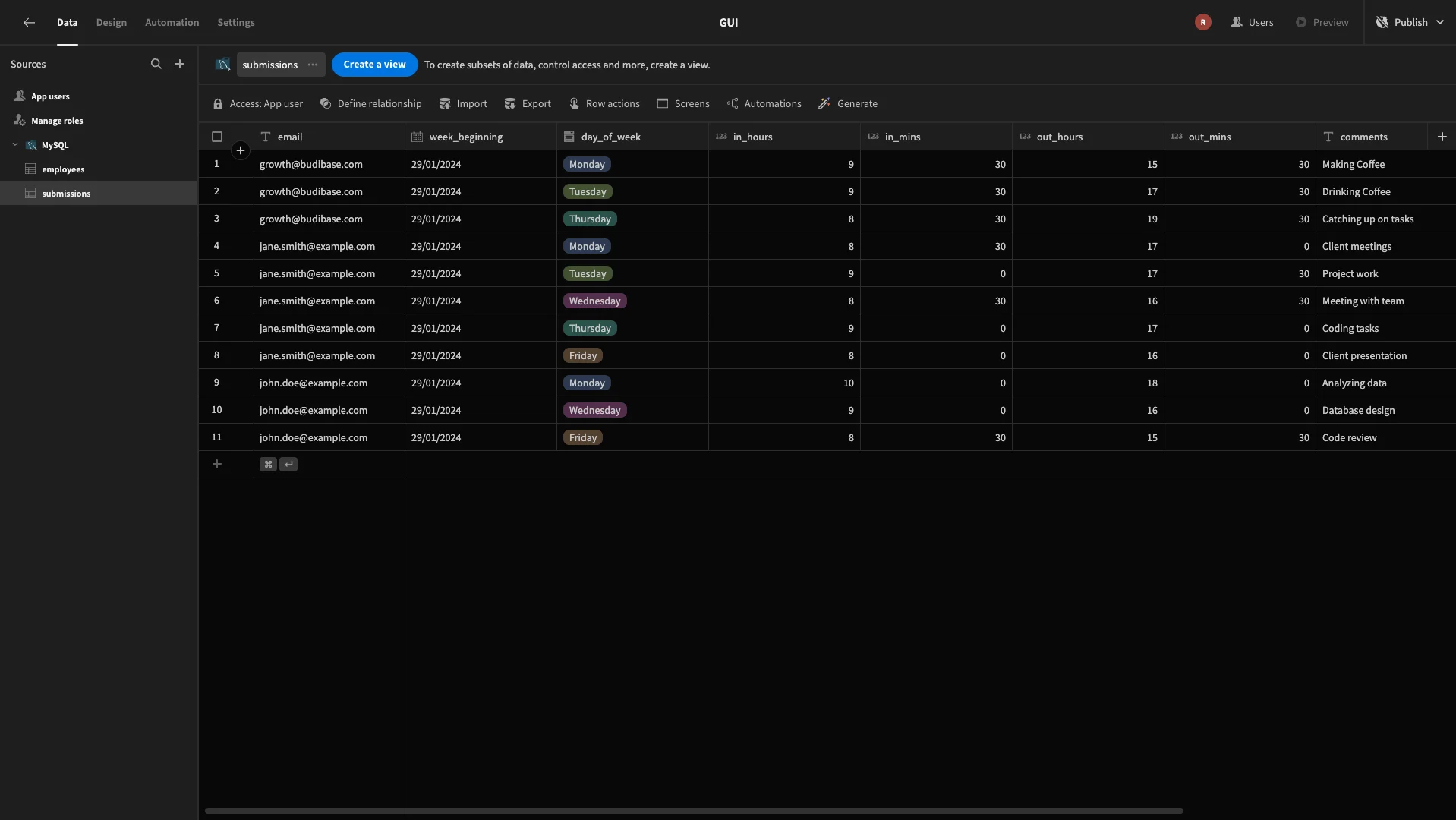Select the 'Client presentation' comment cell
This screenshot has width=1456, height=820.
coord(1385,355)
